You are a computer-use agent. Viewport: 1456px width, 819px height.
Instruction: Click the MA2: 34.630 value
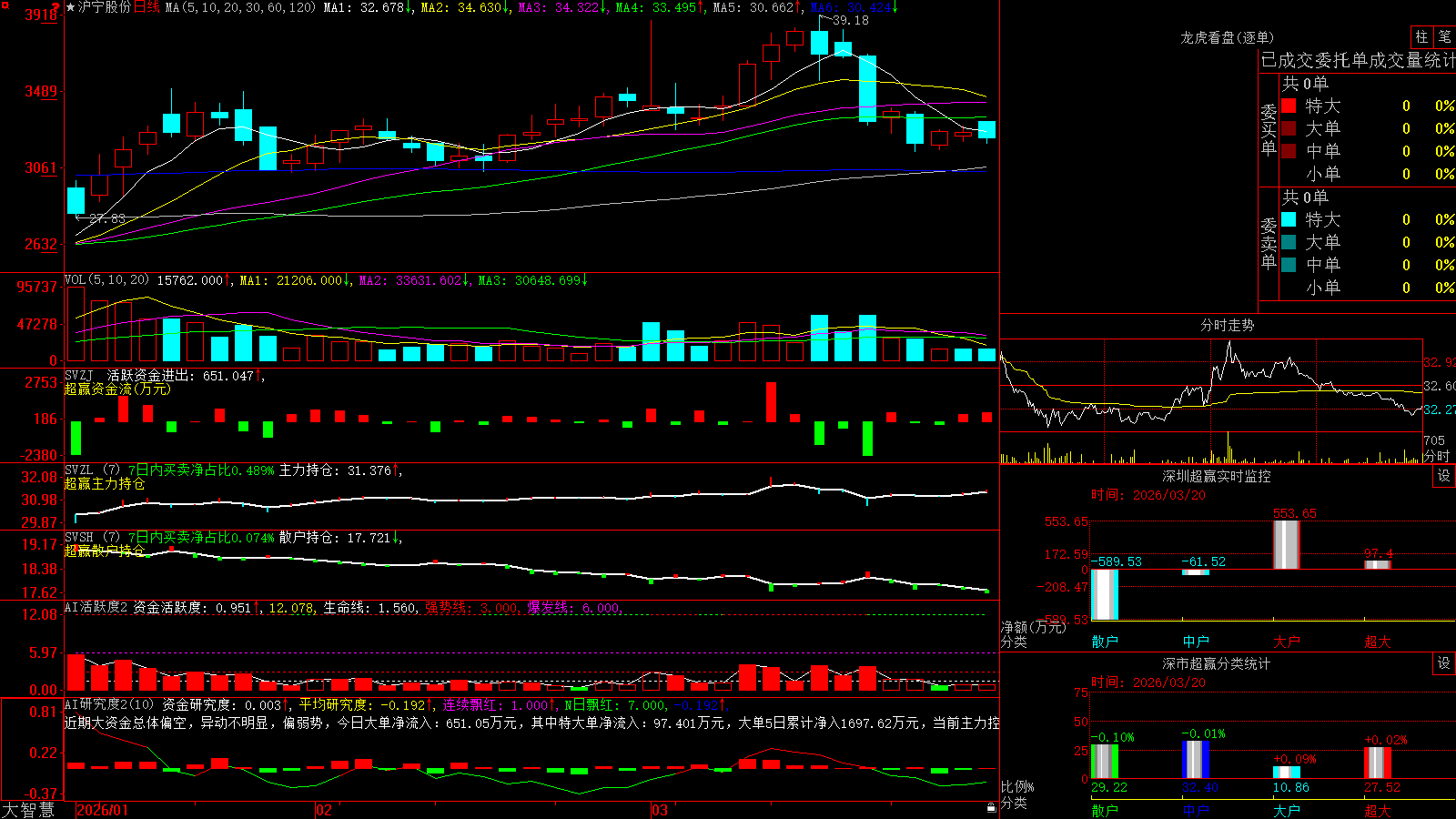pos(465,7)
